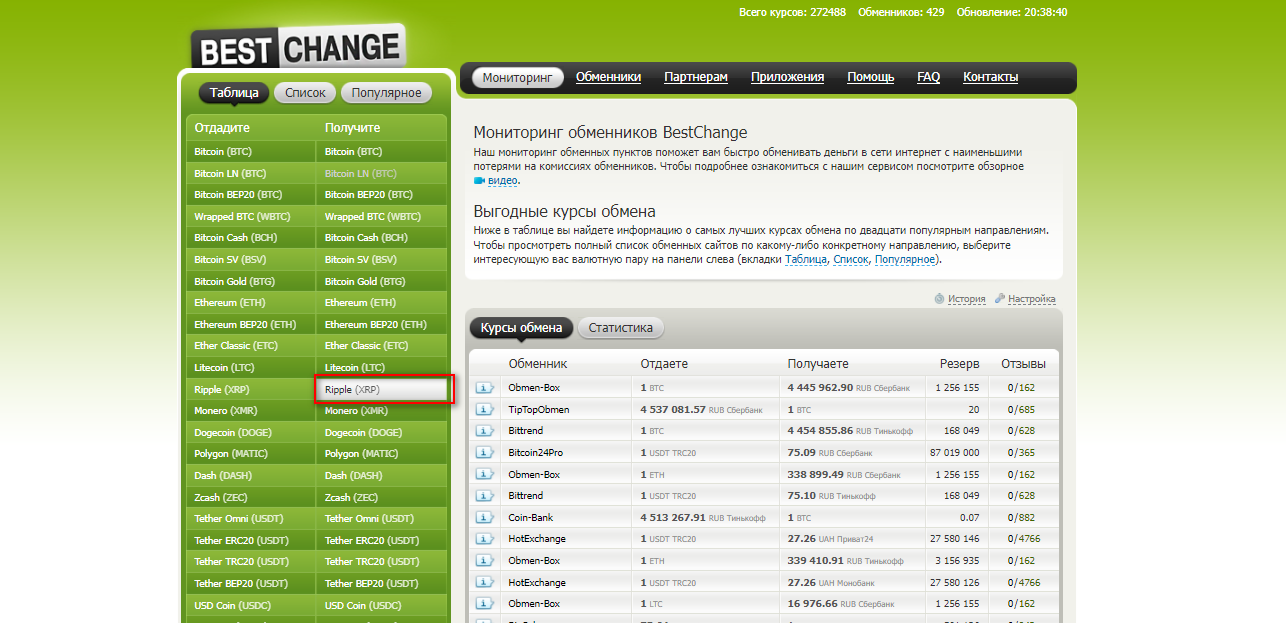
Task: Select Wrapped BTC (WBTC) in Получите column
Action: click(x=382, y=217)
